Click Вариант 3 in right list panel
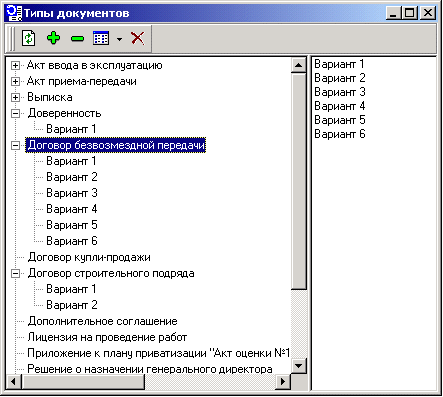The image size is (443, 397). pos(340,92)
